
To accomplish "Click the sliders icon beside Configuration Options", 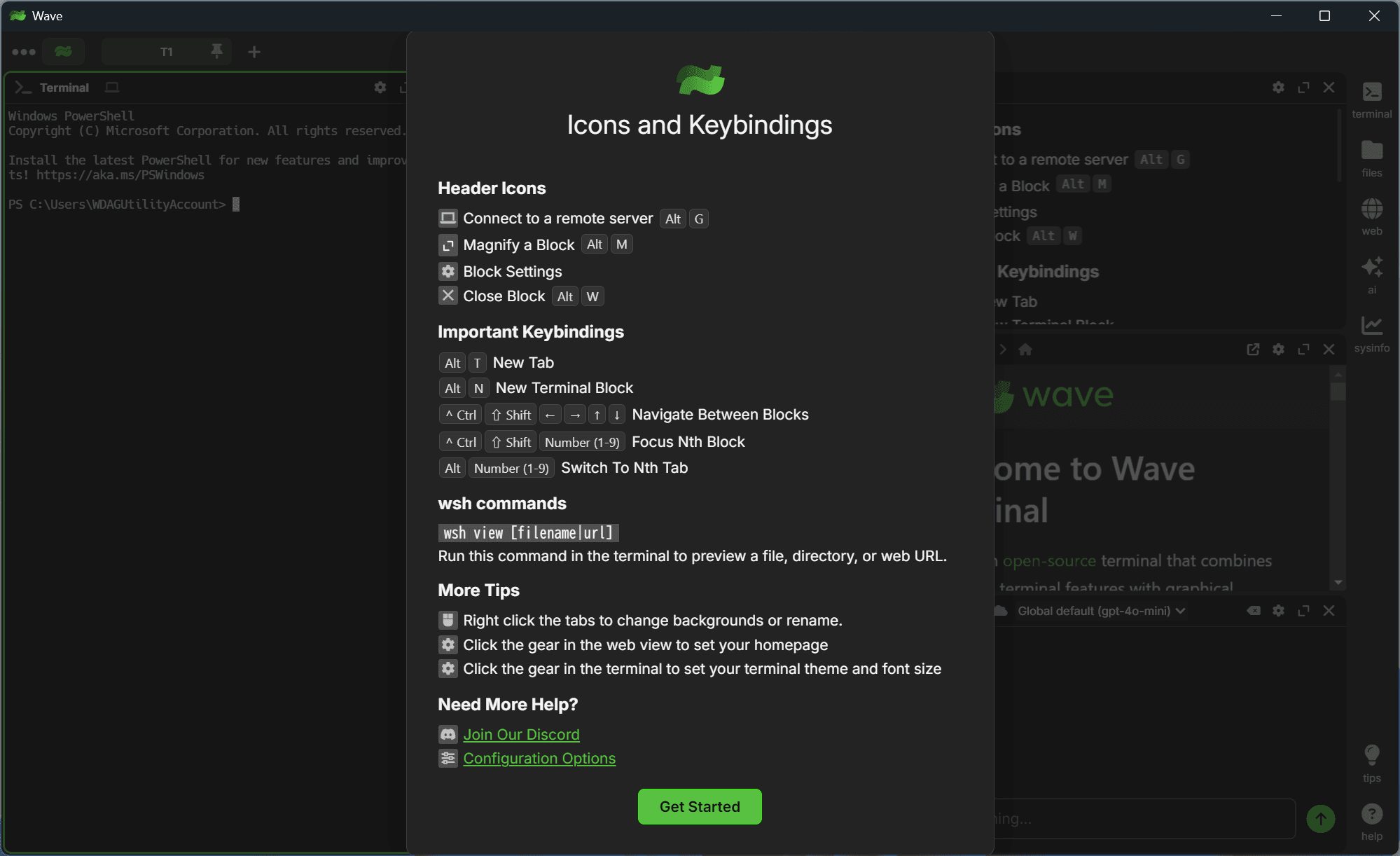I will pos(448,758).
